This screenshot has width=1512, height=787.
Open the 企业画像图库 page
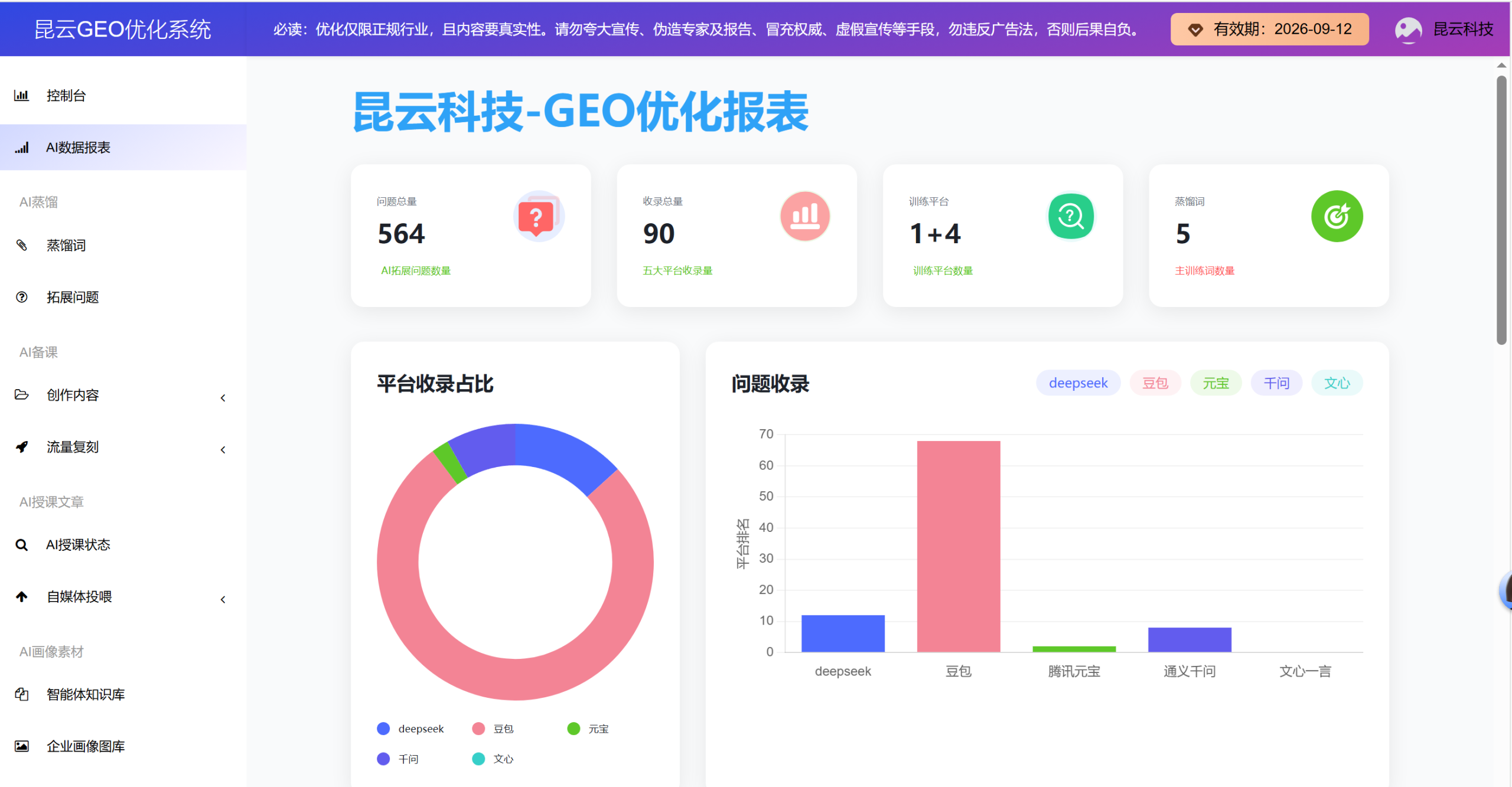(85, 746)
